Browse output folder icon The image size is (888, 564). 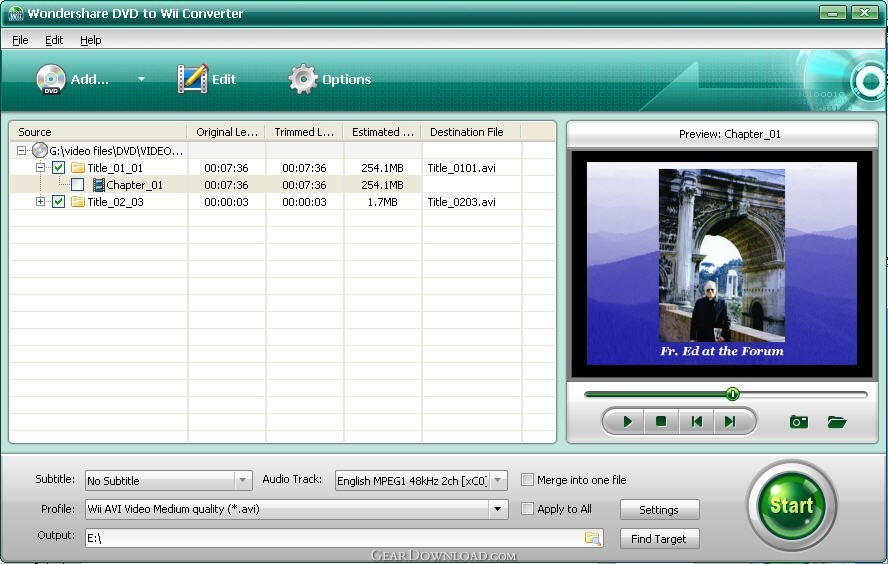point(592,538)
